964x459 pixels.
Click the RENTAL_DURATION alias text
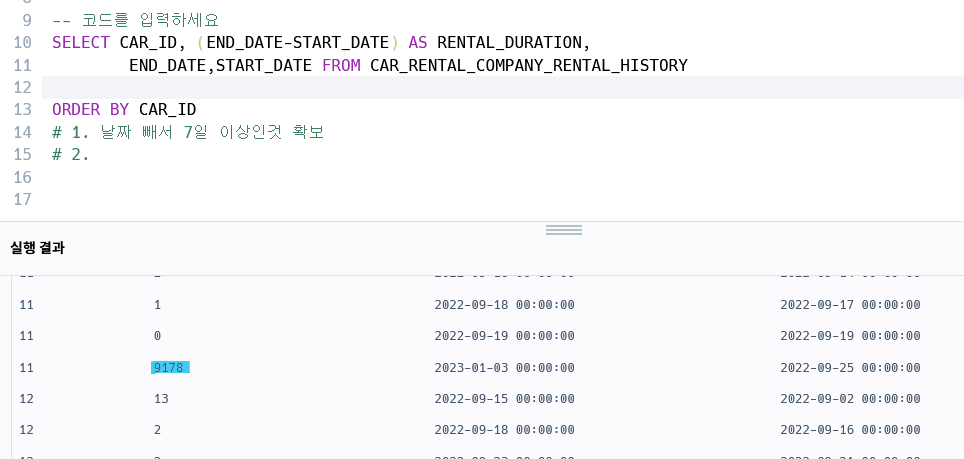509,42
